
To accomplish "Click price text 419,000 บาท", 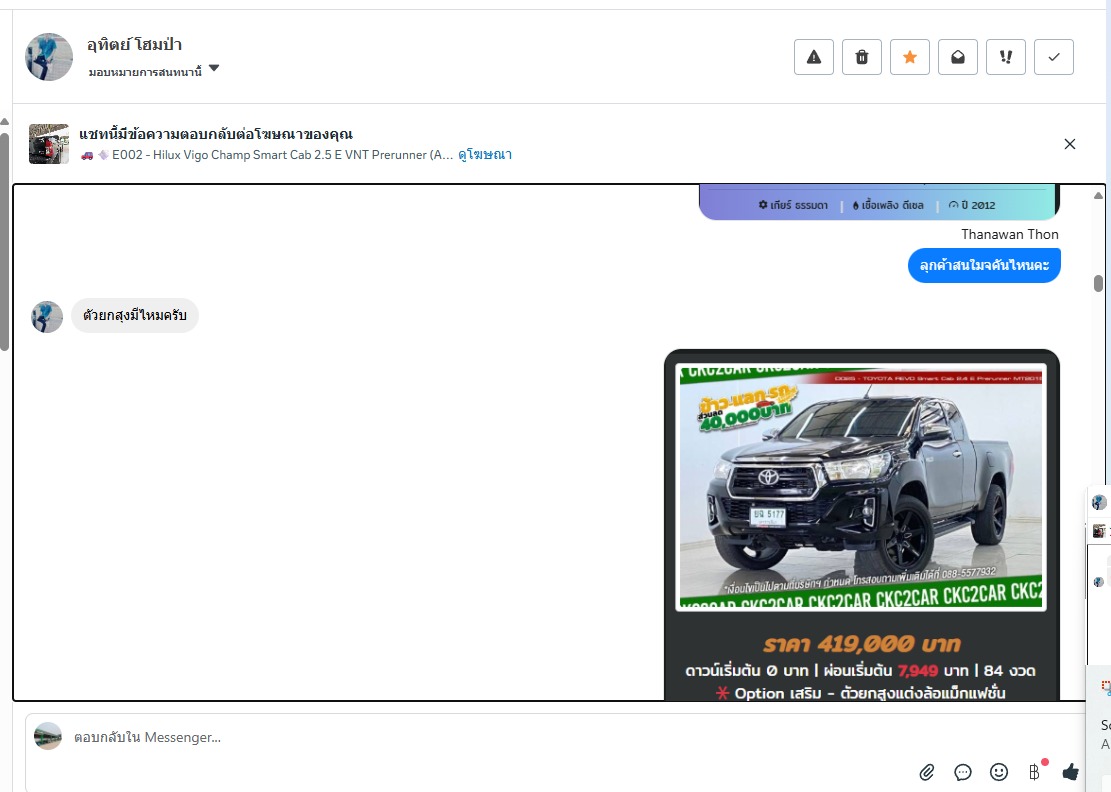I will [862, 644].
